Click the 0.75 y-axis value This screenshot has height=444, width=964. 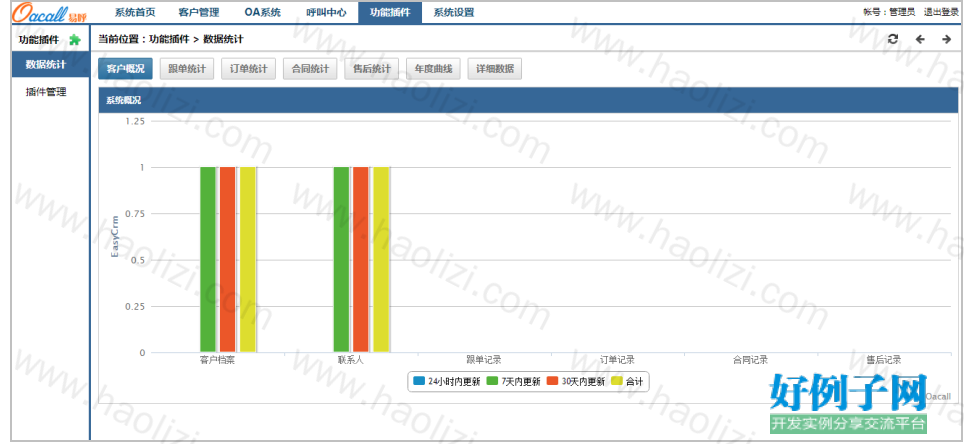pyautogui.click(x=135, y=214)
